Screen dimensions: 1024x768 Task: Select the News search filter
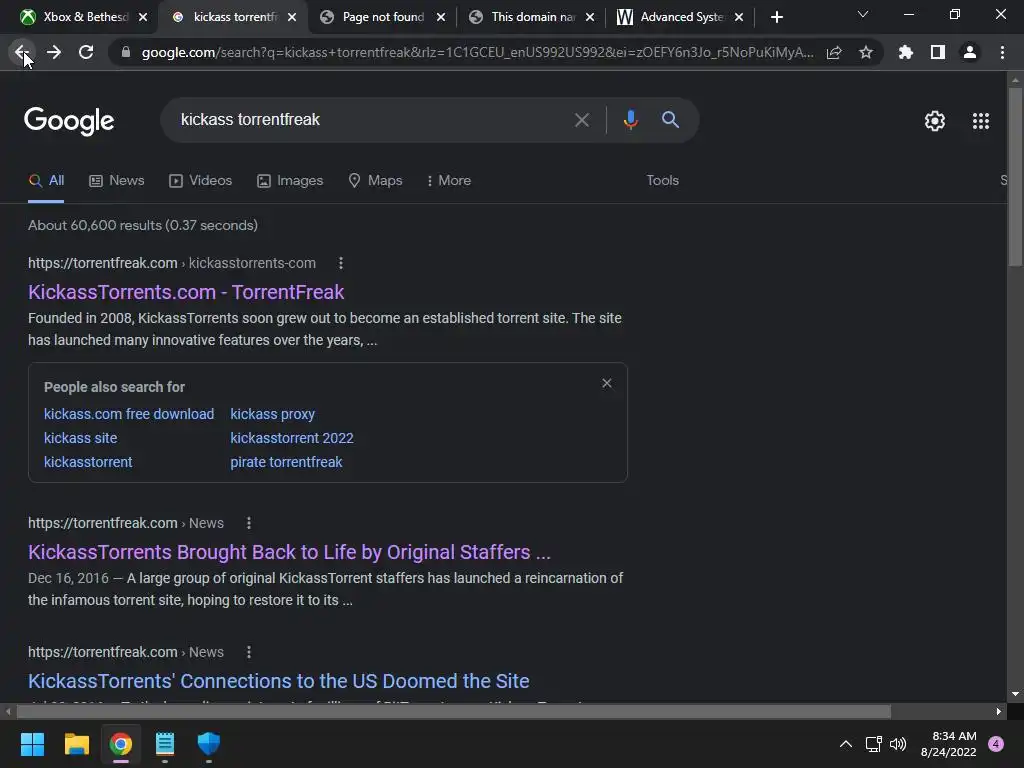tap(117, 181)
